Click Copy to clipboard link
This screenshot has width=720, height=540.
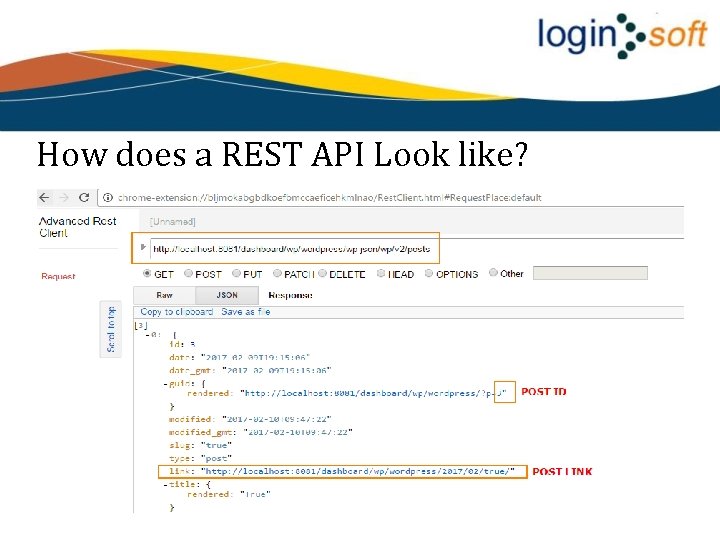pyautogui.click(x=176, y=312)
